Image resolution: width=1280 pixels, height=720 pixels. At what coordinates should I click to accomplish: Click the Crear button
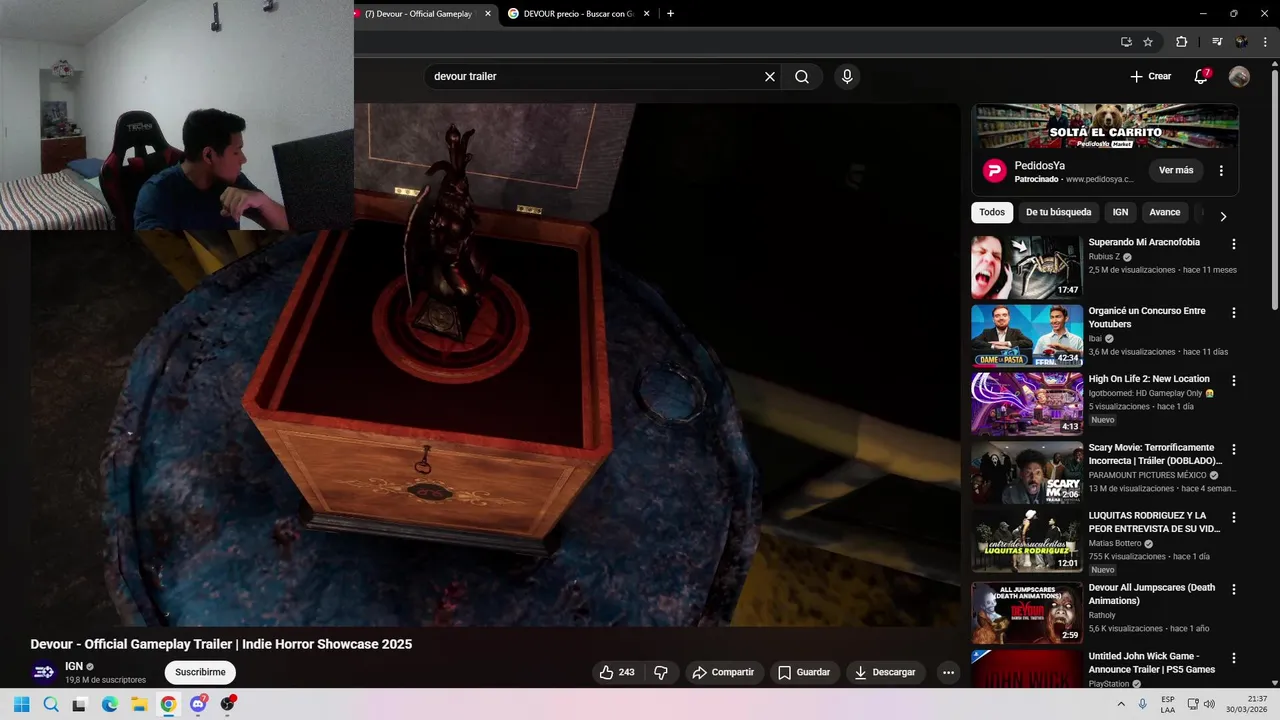click(1151, 77)
